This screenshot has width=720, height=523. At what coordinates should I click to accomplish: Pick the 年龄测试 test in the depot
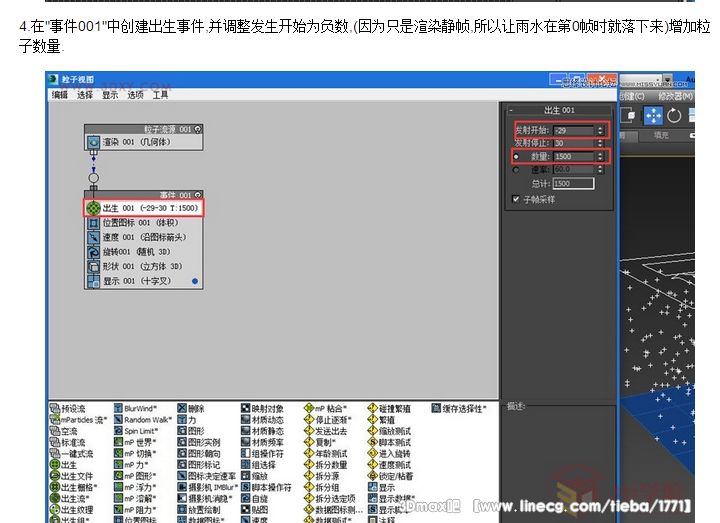(326, 454)
